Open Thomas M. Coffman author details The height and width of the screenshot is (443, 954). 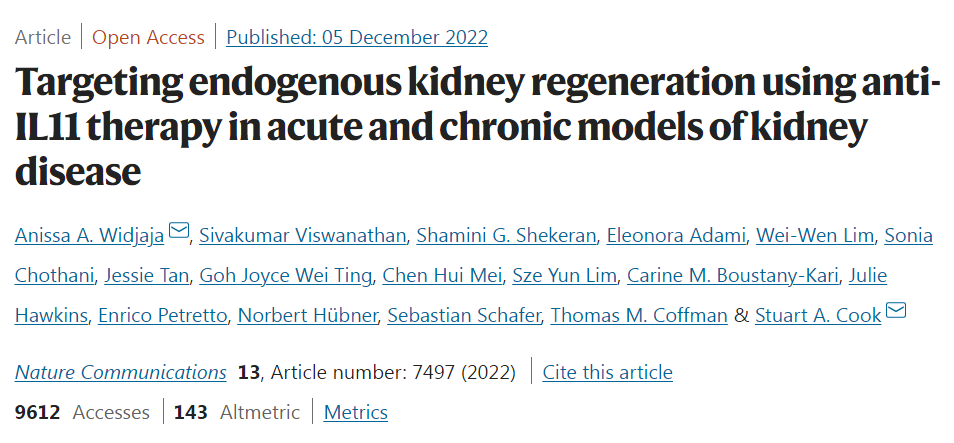coord(639,316)
